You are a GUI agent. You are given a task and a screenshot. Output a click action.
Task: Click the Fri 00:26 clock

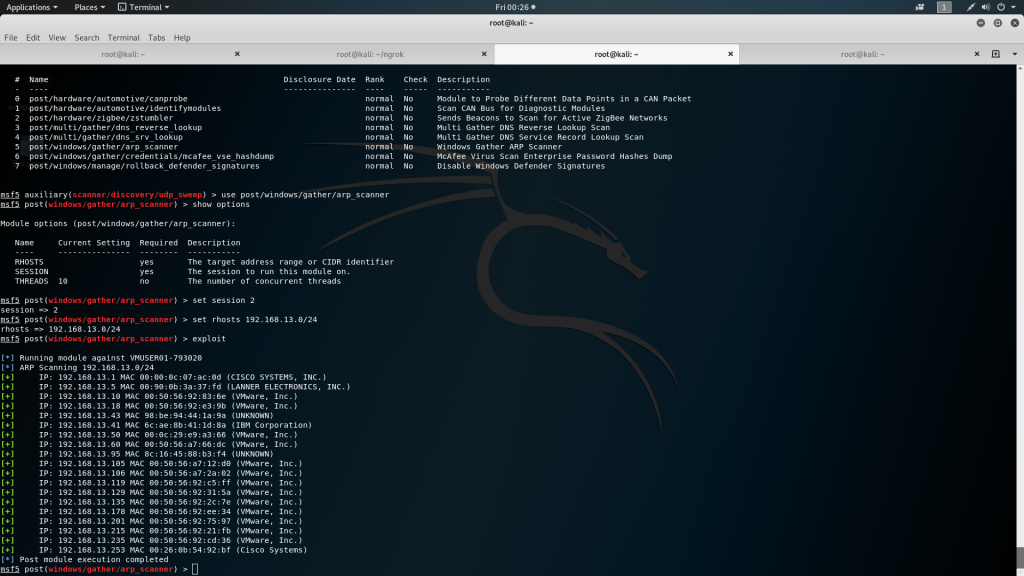tap(515, 7)
